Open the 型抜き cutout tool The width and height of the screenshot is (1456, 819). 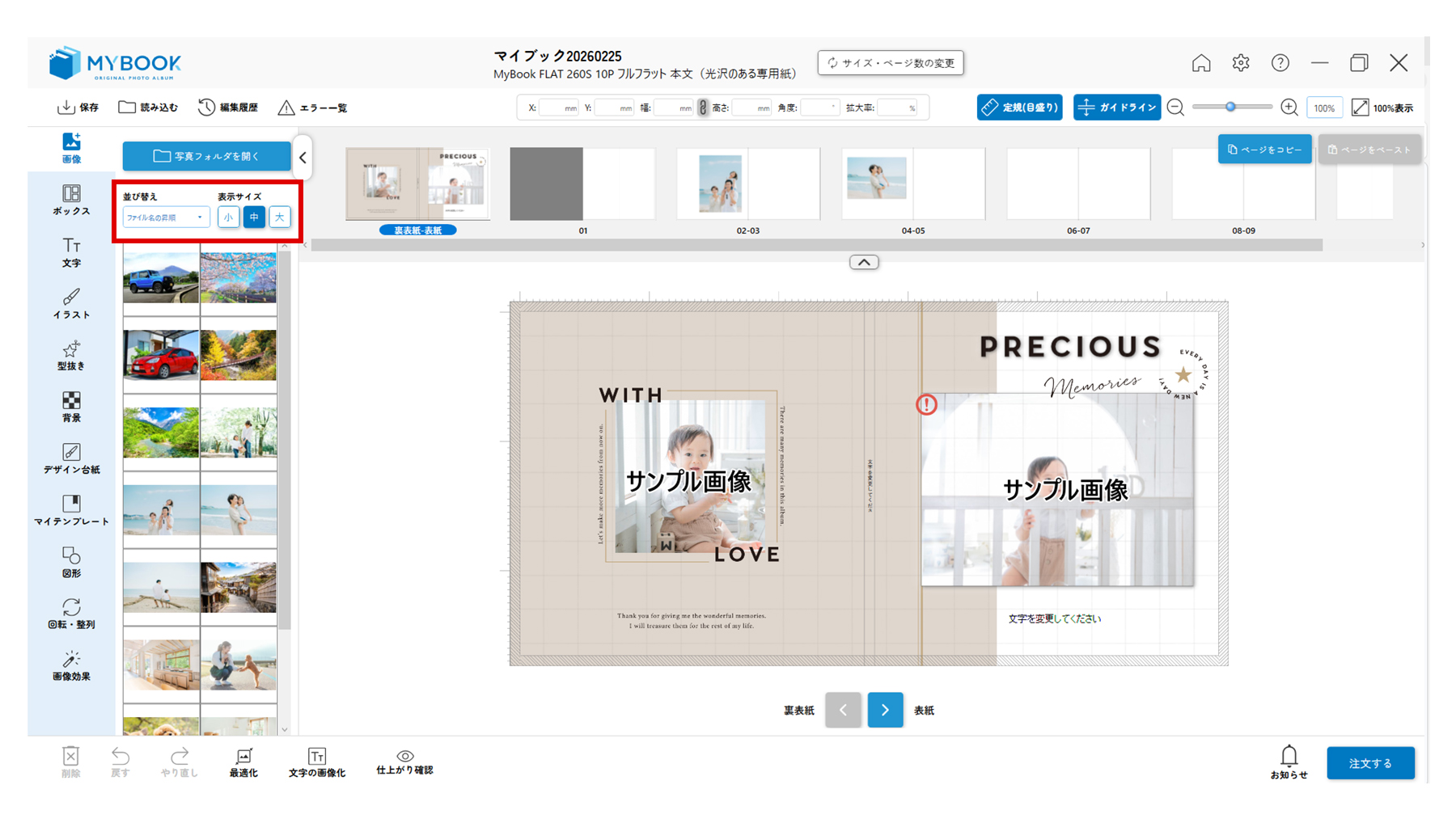pos(71,355)
